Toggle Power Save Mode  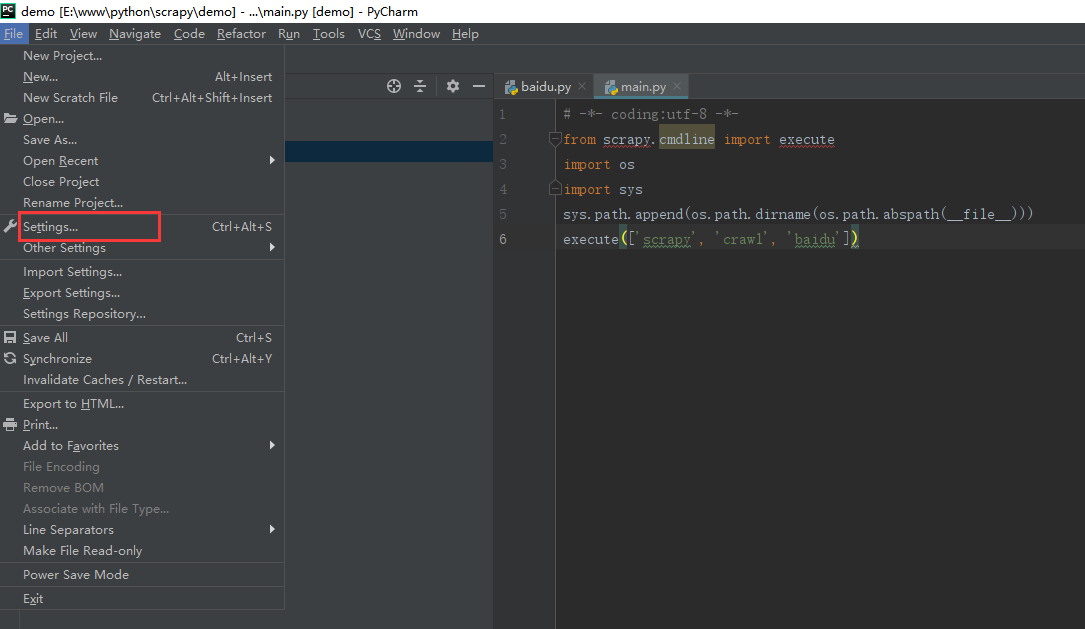[76, 575]
